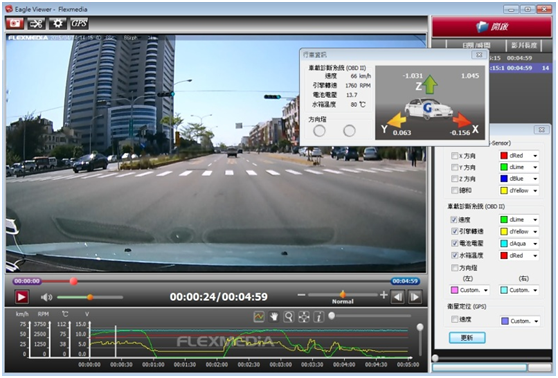This screenshot has width=558, height=378.
Task: Enable the X 方向 checkbox
Action: 454,156
